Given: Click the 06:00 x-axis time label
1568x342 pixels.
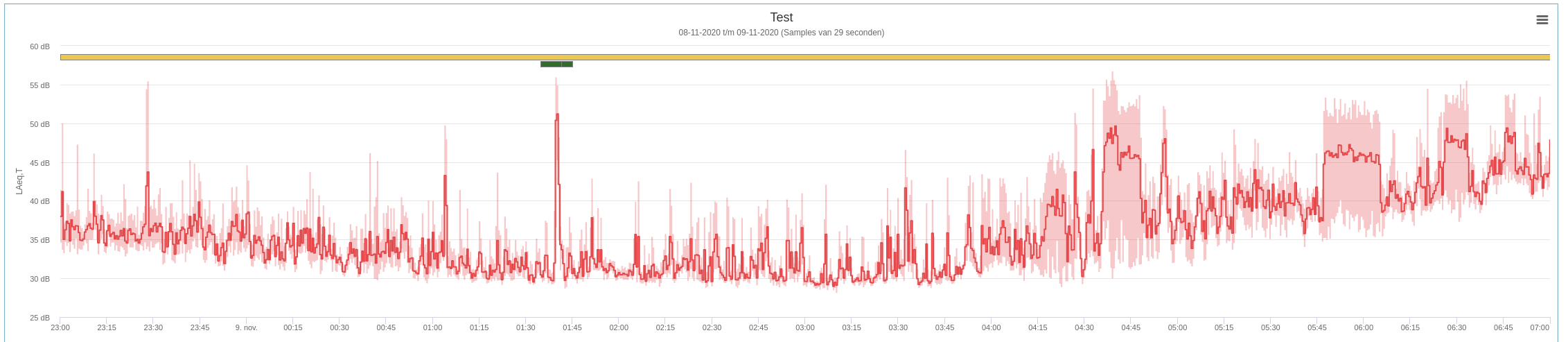Looking at the screenshot, I should 1364,327.
